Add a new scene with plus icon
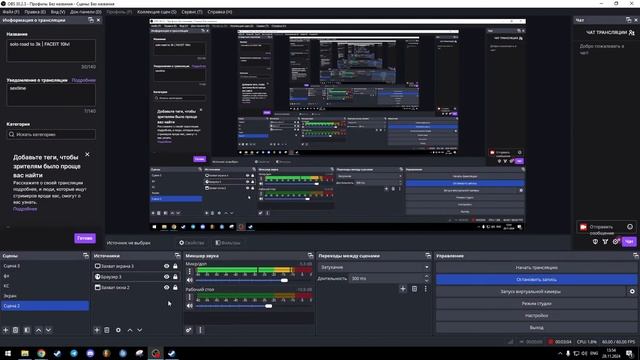 point(6,330)
